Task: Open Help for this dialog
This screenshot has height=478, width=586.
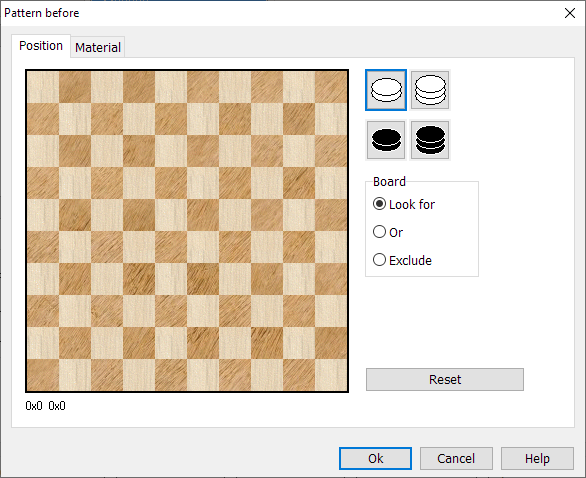Action: point(537,458)
